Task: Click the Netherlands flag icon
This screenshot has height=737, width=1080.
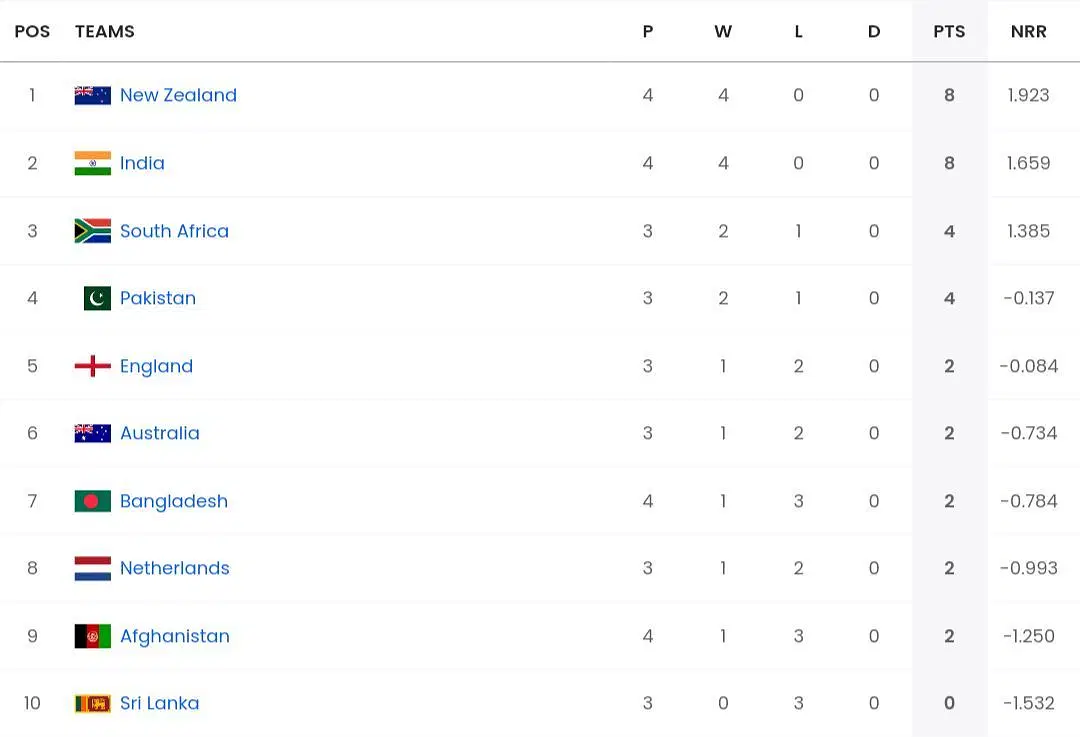Action: point(92,568)
